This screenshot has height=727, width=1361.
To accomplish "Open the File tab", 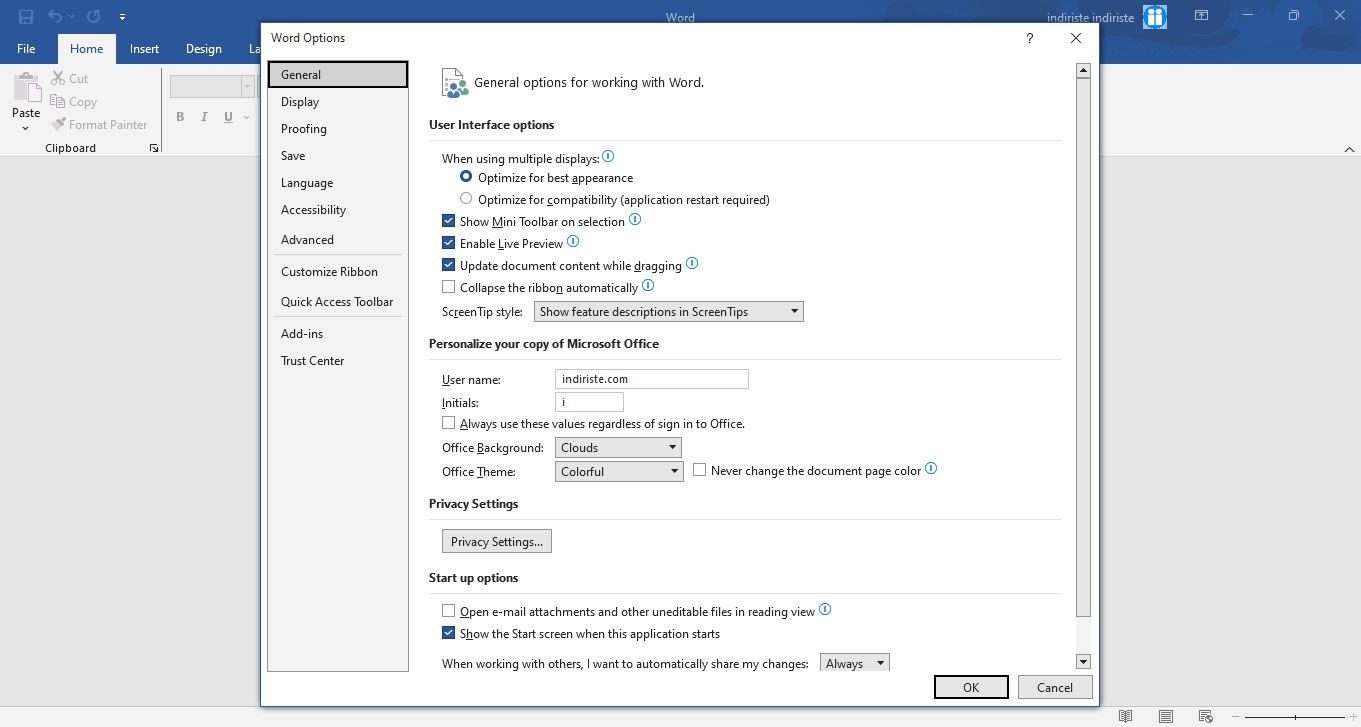I will point(26,49).
